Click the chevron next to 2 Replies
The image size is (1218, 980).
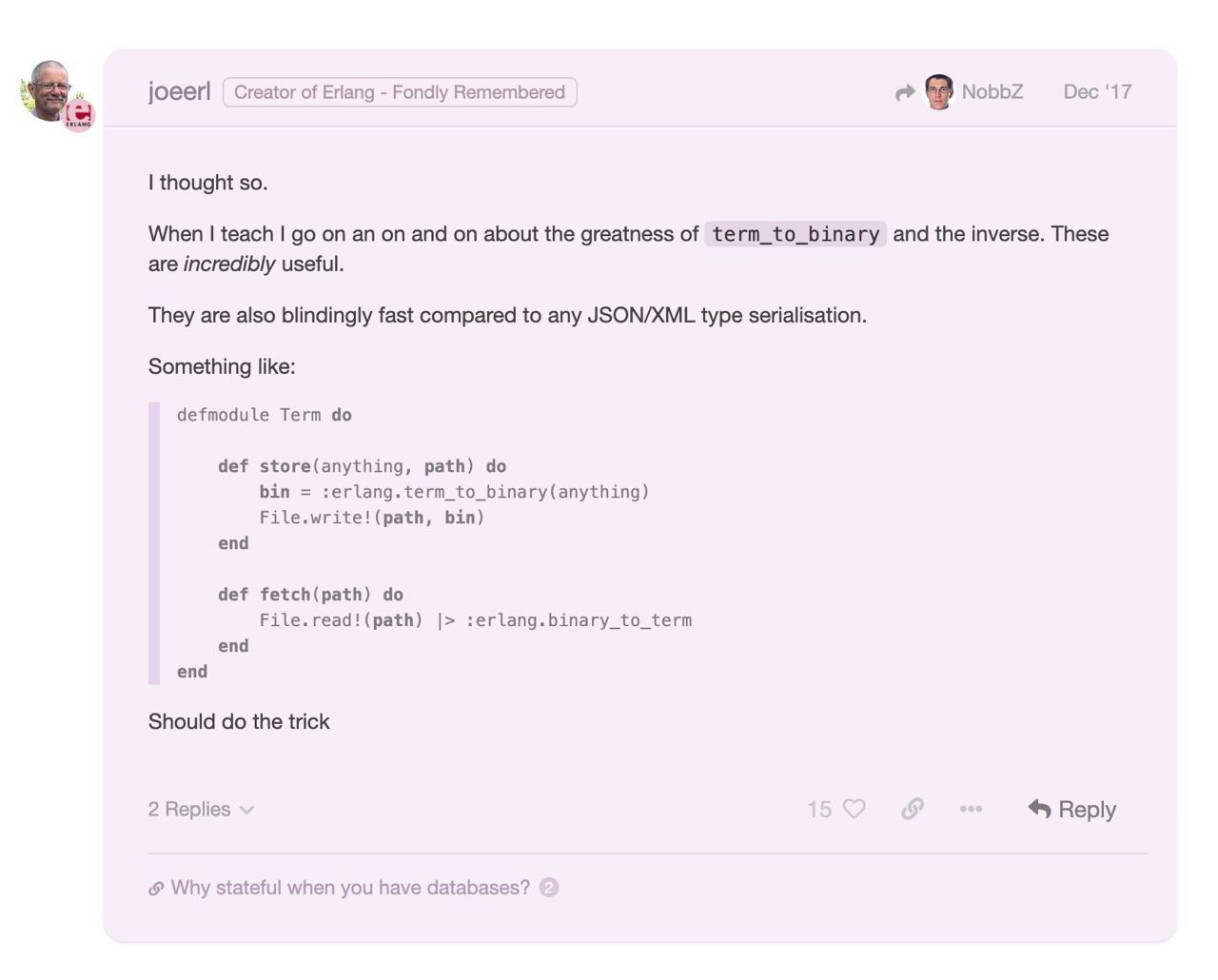(x=246, y=810)
